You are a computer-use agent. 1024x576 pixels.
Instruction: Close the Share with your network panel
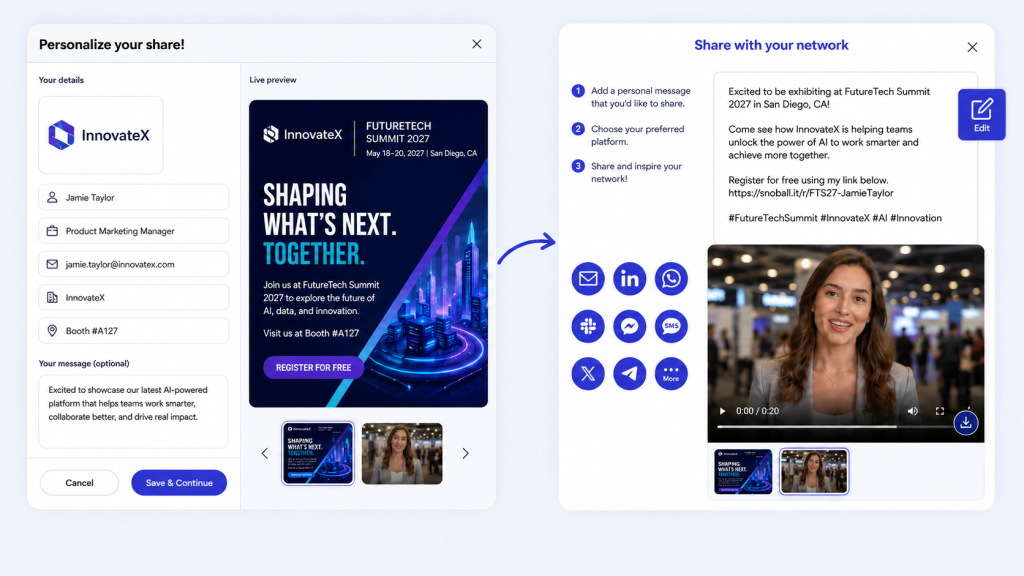(x=972, y=47)
